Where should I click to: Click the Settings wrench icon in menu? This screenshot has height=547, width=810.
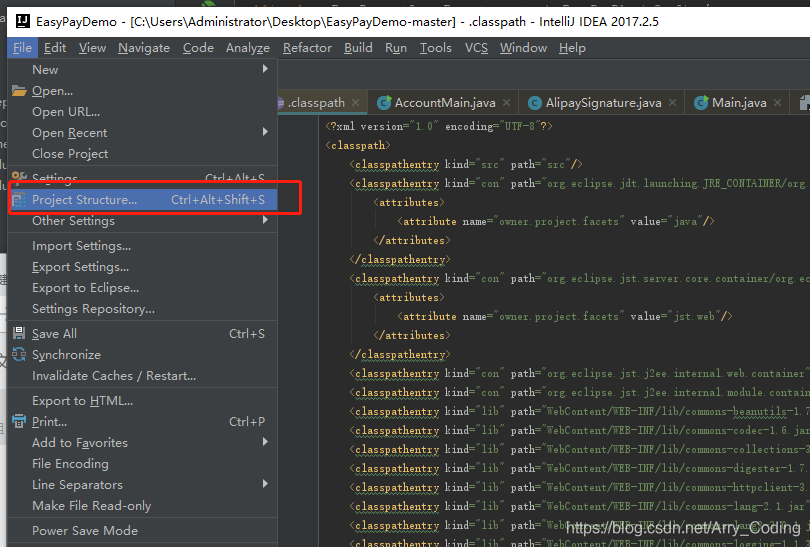point(19,177)
